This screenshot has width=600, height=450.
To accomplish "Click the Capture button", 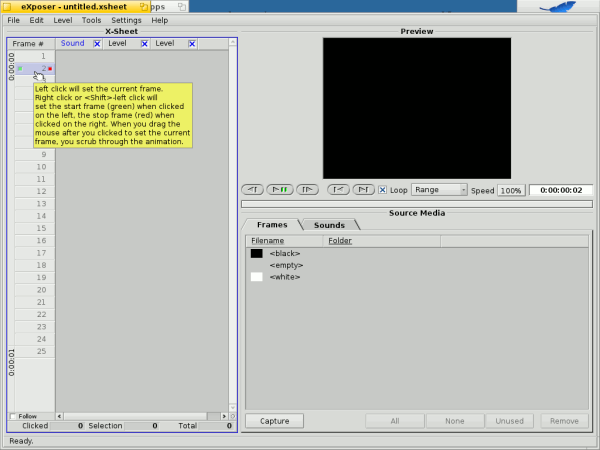I will (x=274, y=421).
